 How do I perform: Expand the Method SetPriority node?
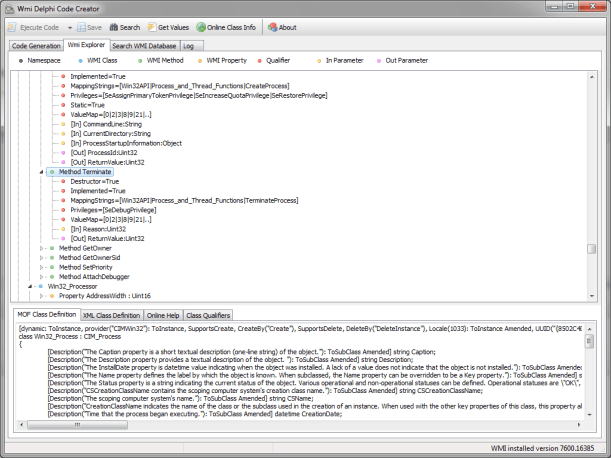tap(41, 267)
